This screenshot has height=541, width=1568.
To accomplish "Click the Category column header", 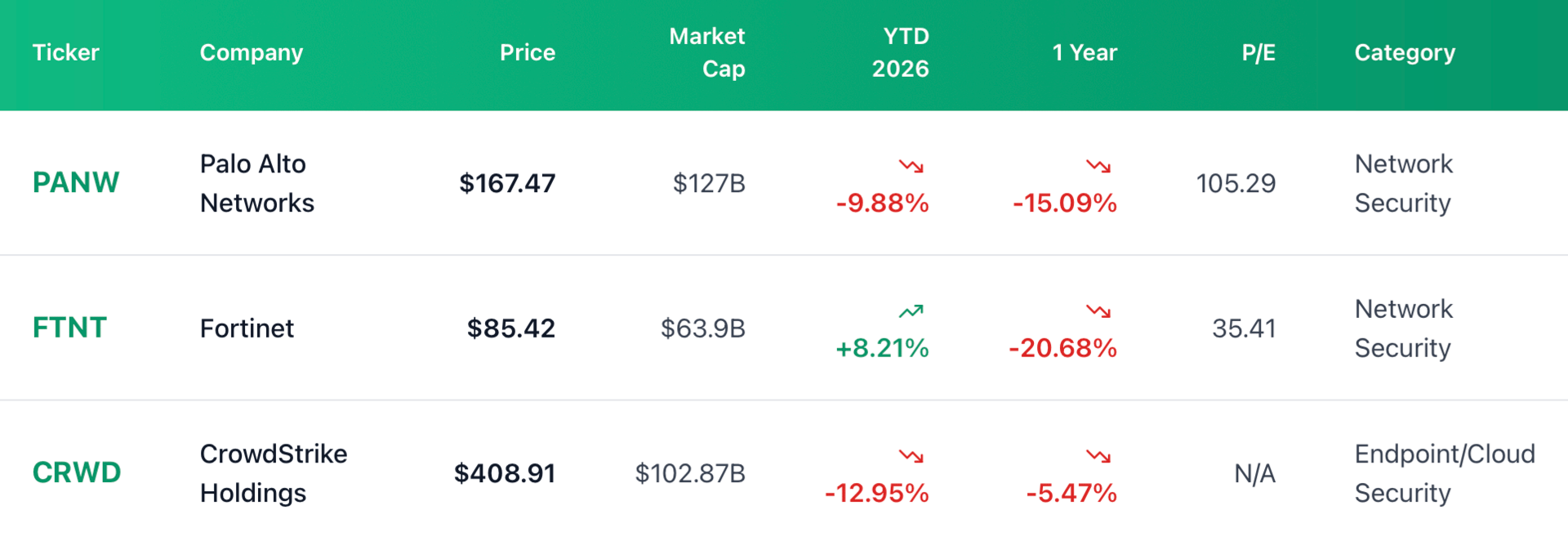I will [1405, 53].
